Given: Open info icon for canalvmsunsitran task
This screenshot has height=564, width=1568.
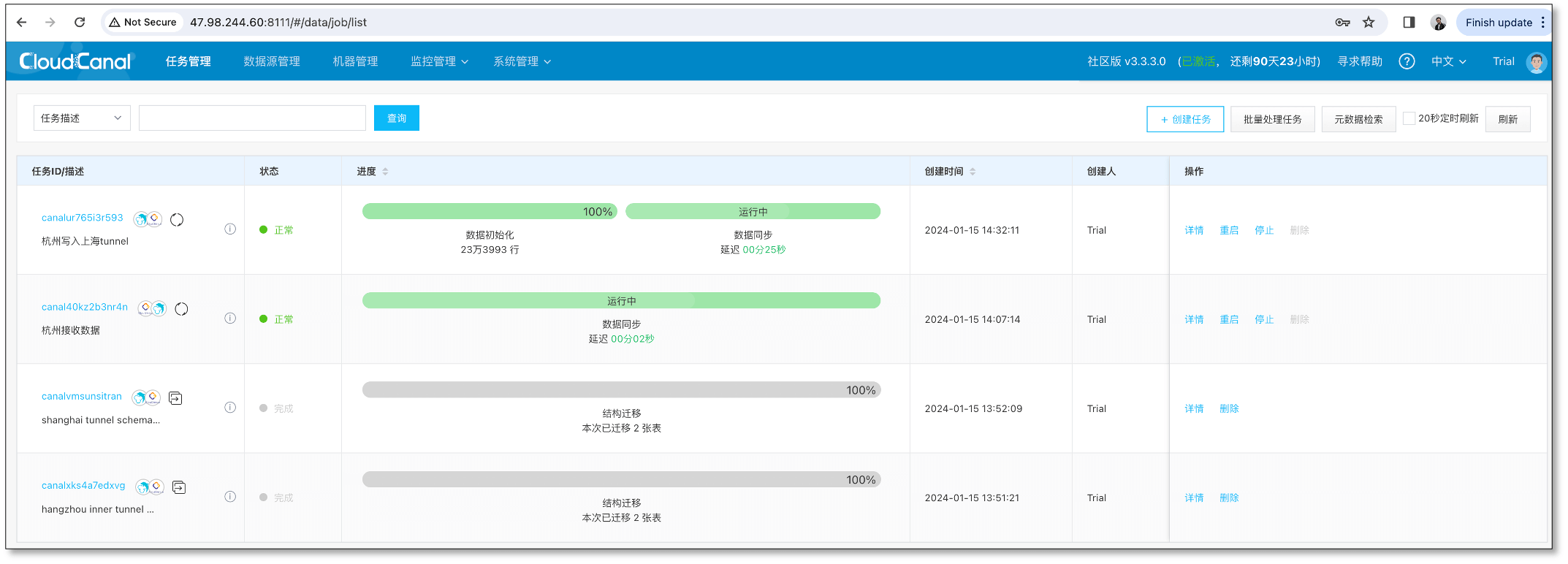Looking at the screenshot, I should pyautogui.click(x=230, y=408).
